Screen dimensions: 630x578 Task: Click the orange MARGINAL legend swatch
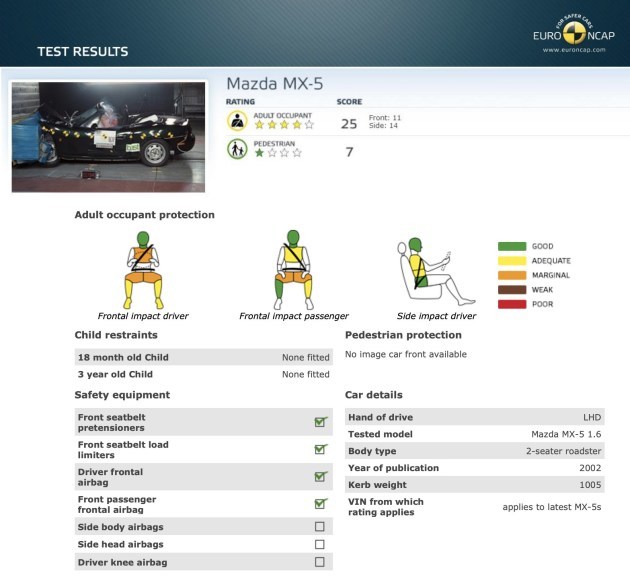(512, 275)
